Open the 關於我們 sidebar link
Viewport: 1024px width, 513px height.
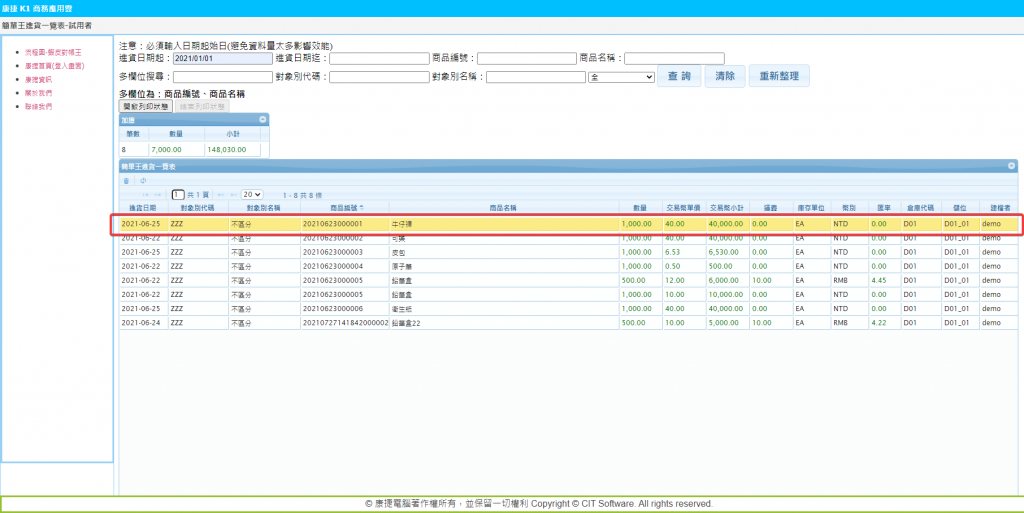38,92
